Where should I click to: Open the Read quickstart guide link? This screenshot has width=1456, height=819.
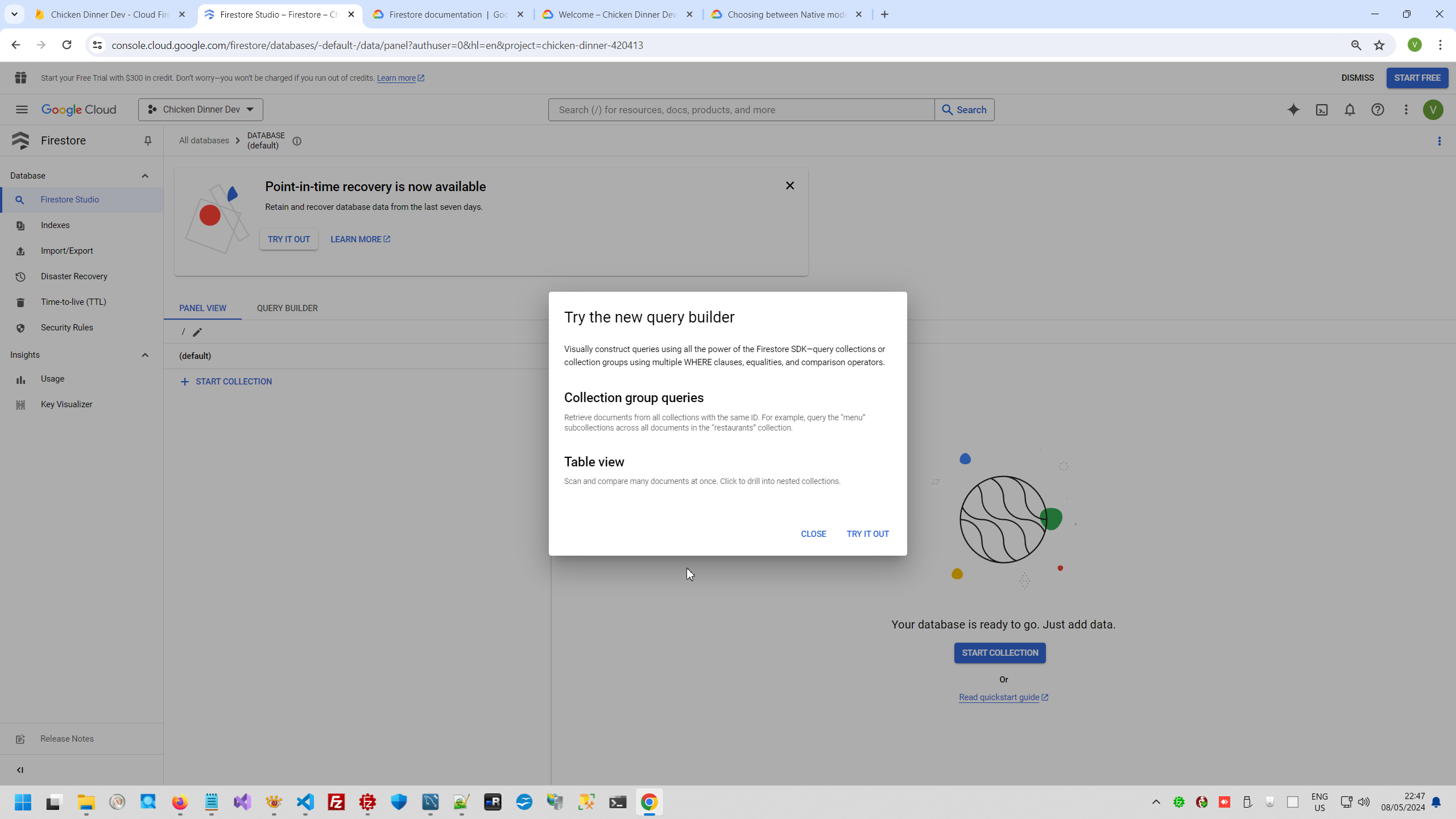[999, 697]
